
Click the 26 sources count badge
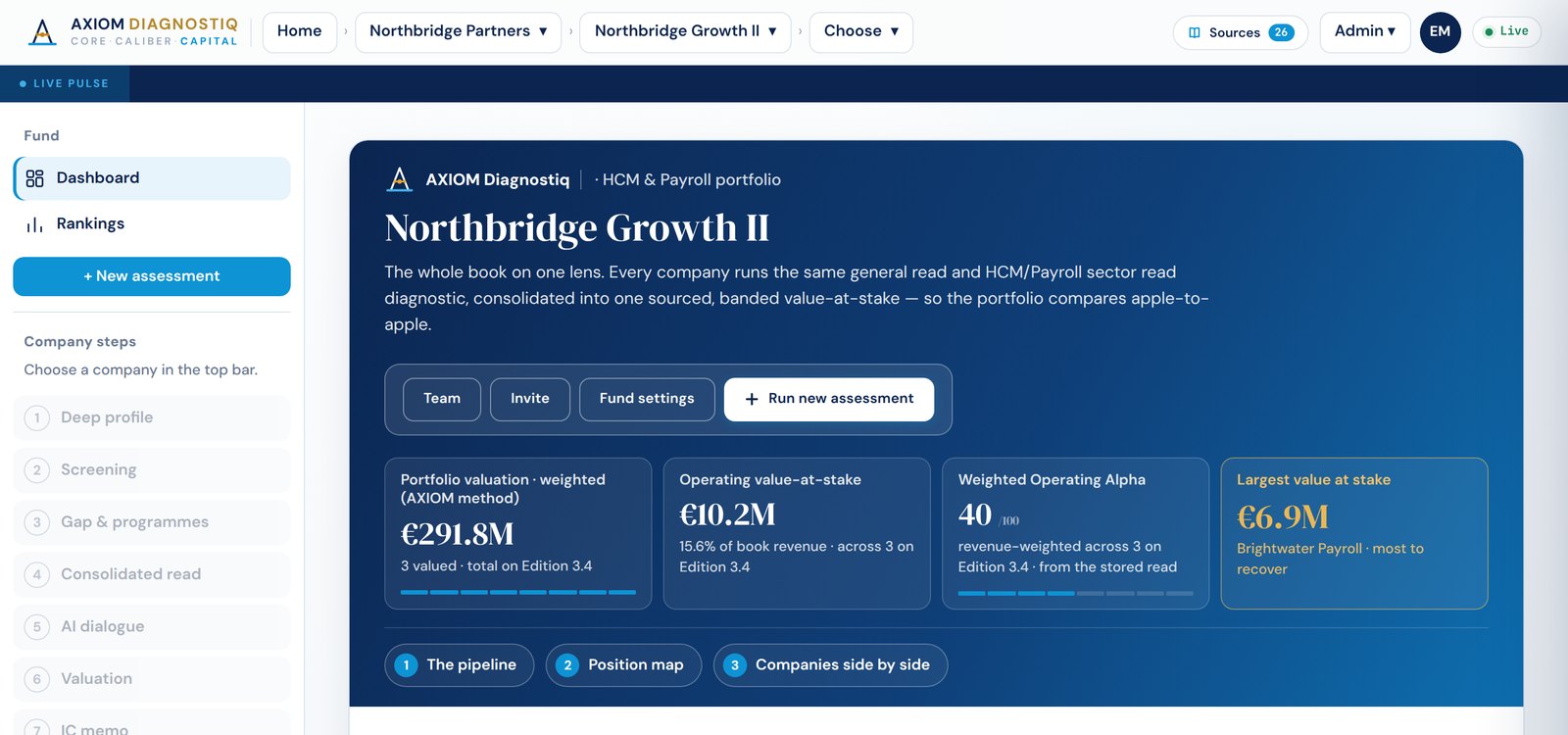[1281, 32]
